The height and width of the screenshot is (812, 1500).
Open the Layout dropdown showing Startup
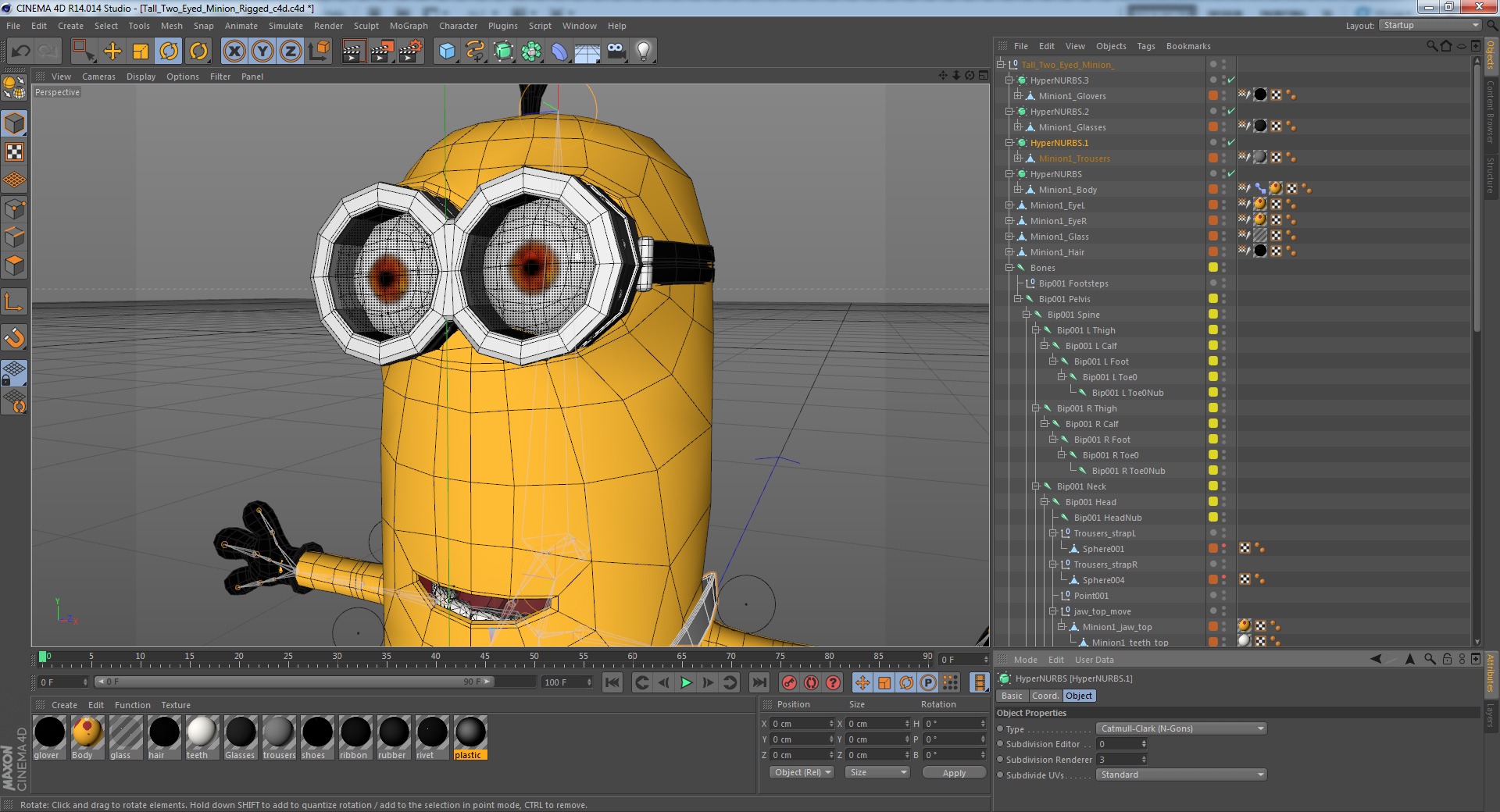(1429, 25)
